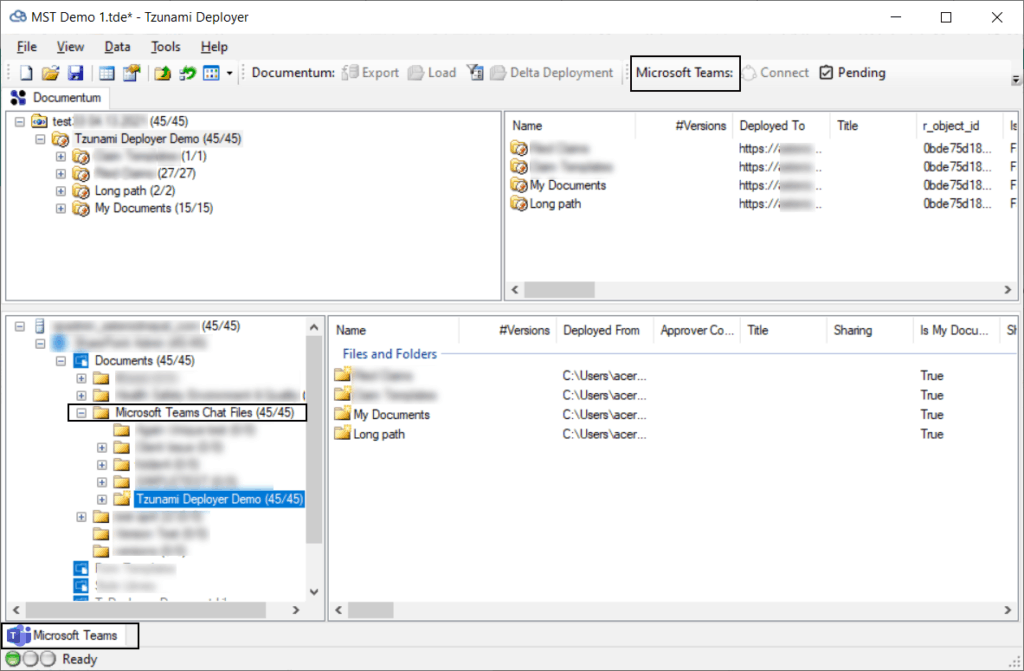Click the Files and Folders group header

click(x=390, y=354)
